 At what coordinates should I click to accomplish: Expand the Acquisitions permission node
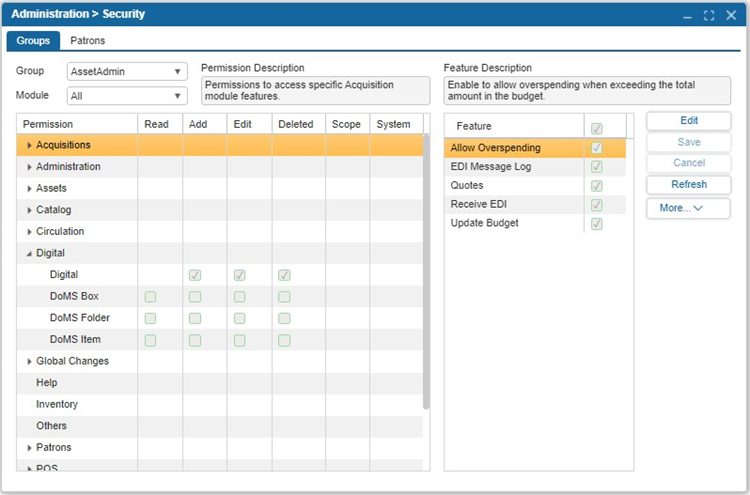[x=29, y=145]
